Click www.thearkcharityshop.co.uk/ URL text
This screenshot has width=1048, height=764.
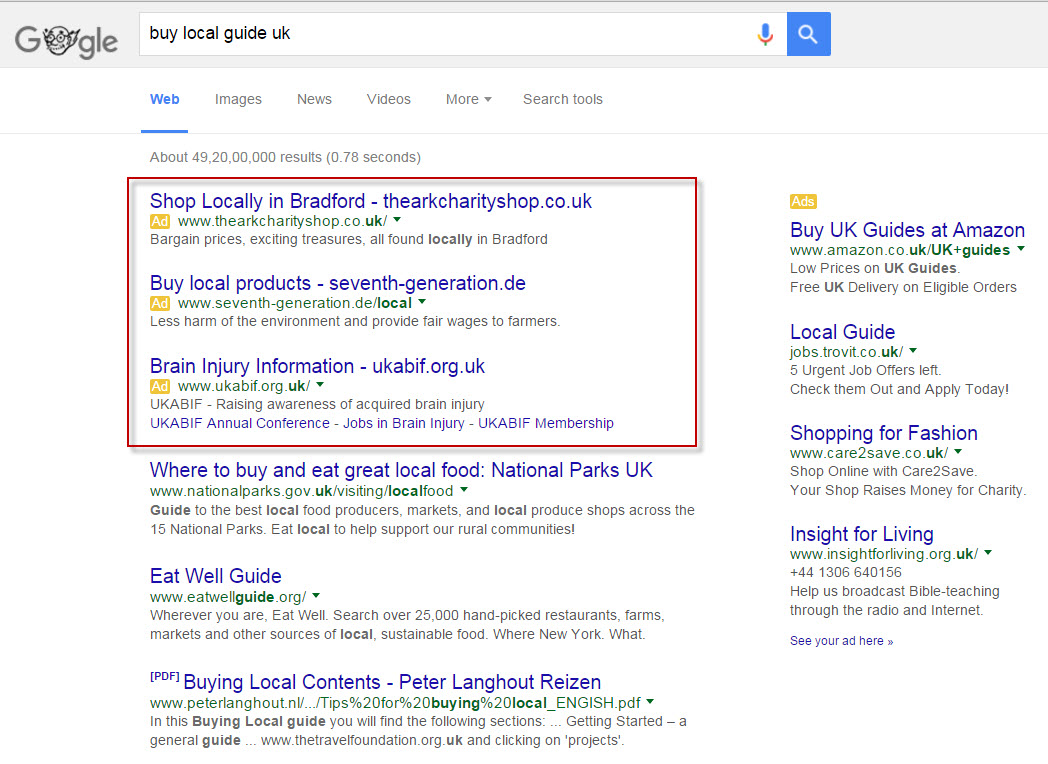click(282, 221)
